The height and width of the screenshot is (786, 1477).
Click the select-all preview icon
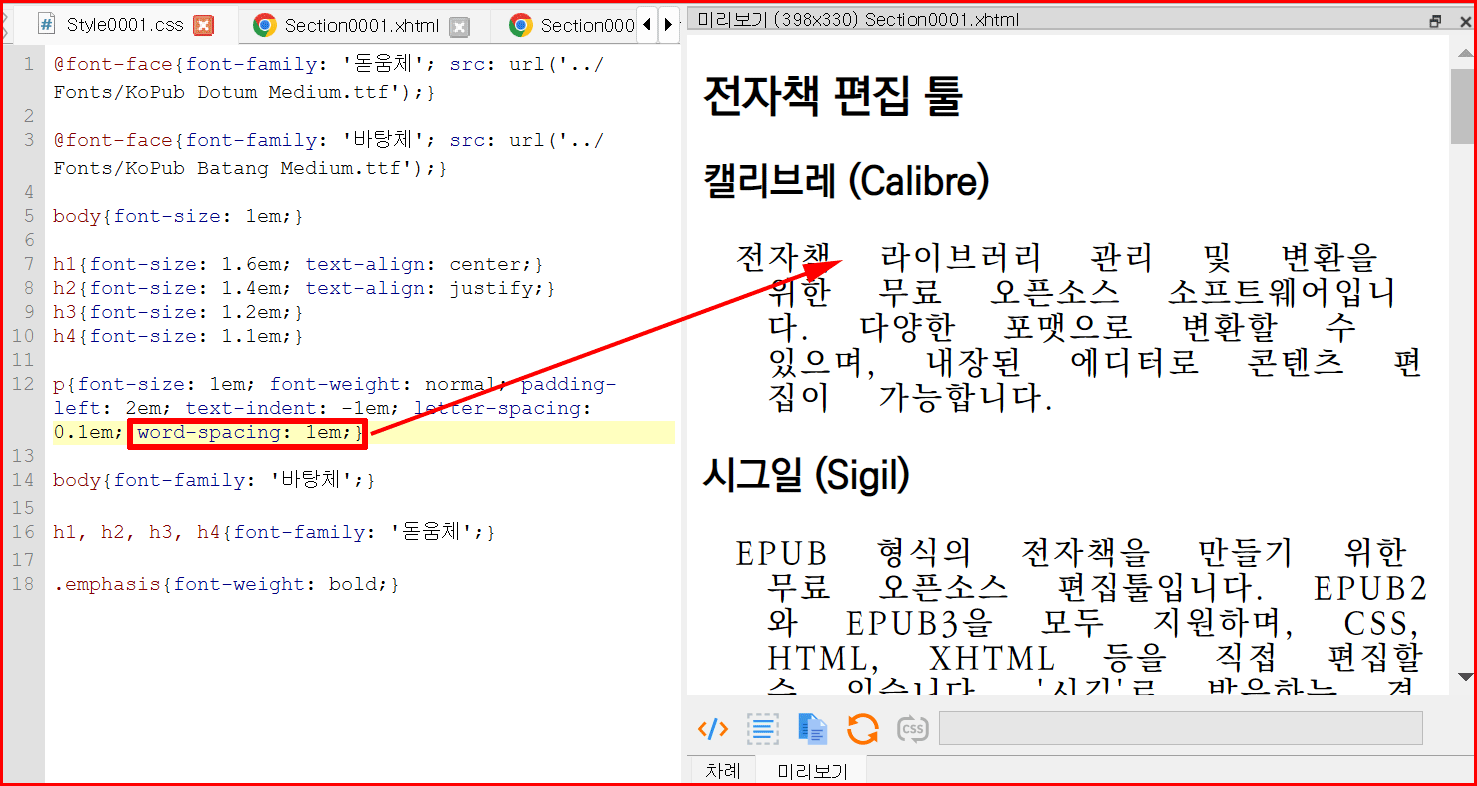click(763, 729)
